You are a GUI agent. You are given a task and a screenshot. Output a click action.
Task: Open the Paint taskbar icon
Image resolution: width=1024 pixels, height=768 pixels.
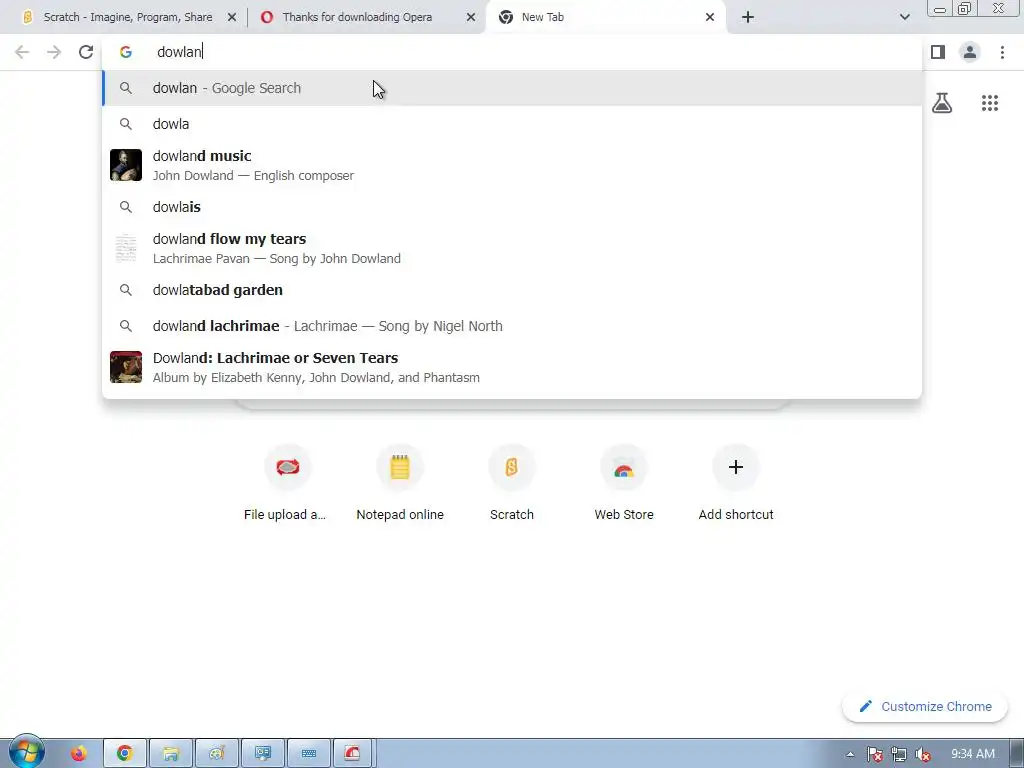pos(217,754)
